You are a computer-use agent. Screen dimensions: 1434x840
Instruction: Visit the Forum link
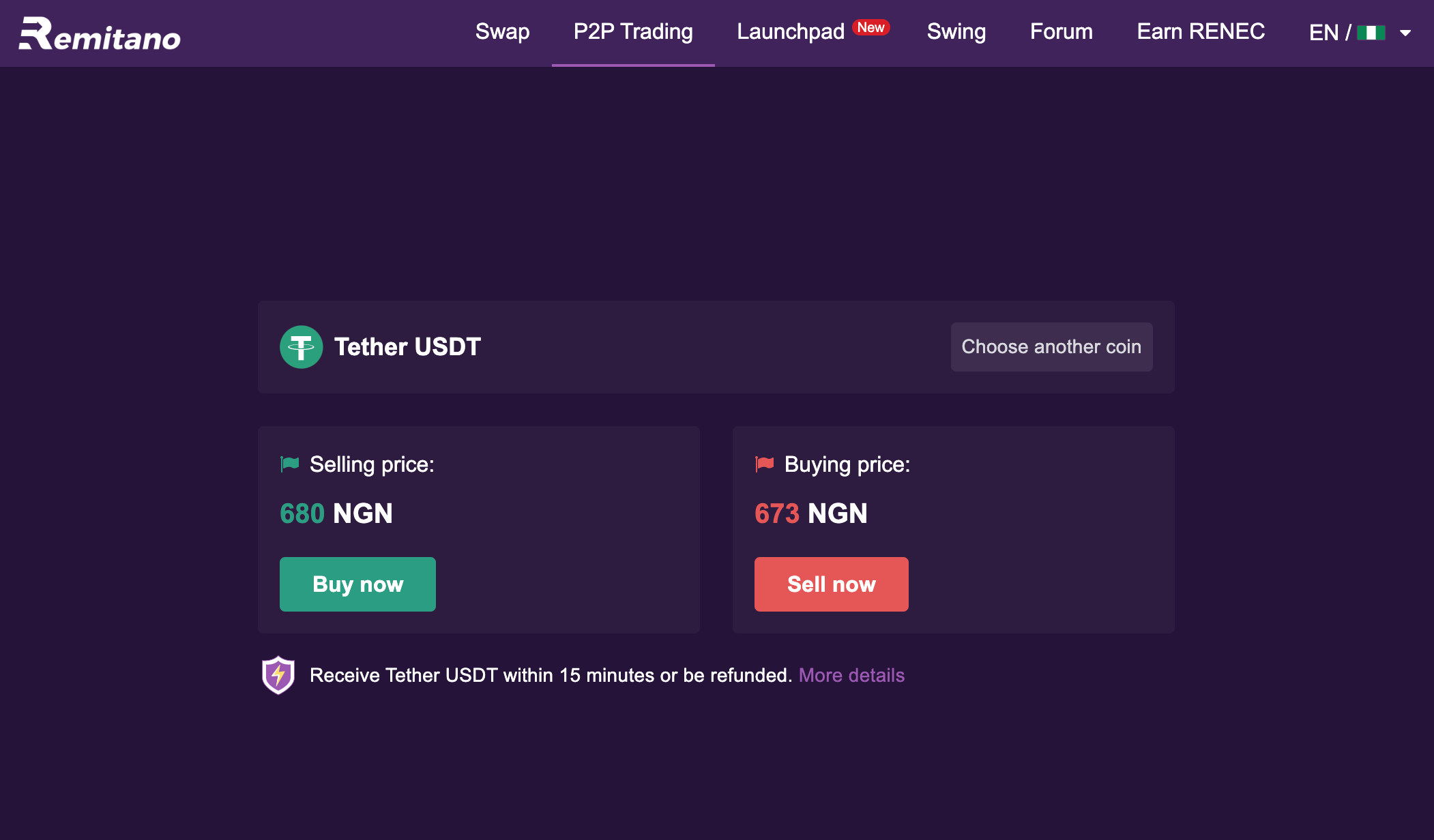1062,32
